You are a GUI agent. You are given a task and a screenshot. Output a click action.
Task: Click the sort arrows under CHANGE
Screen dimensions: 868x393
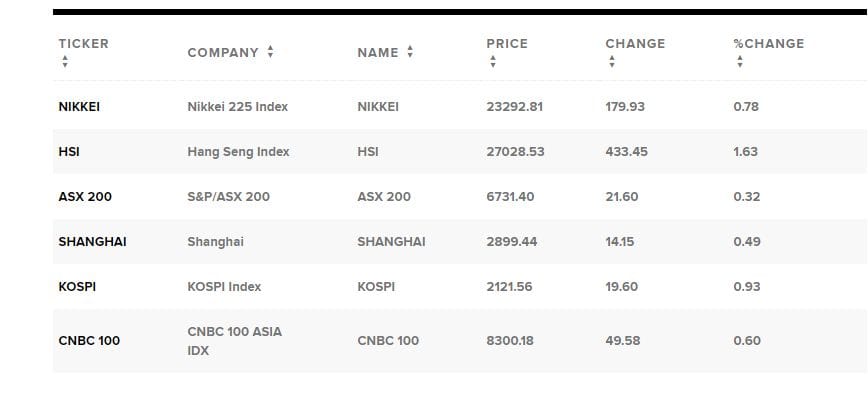tap(612, 61)
